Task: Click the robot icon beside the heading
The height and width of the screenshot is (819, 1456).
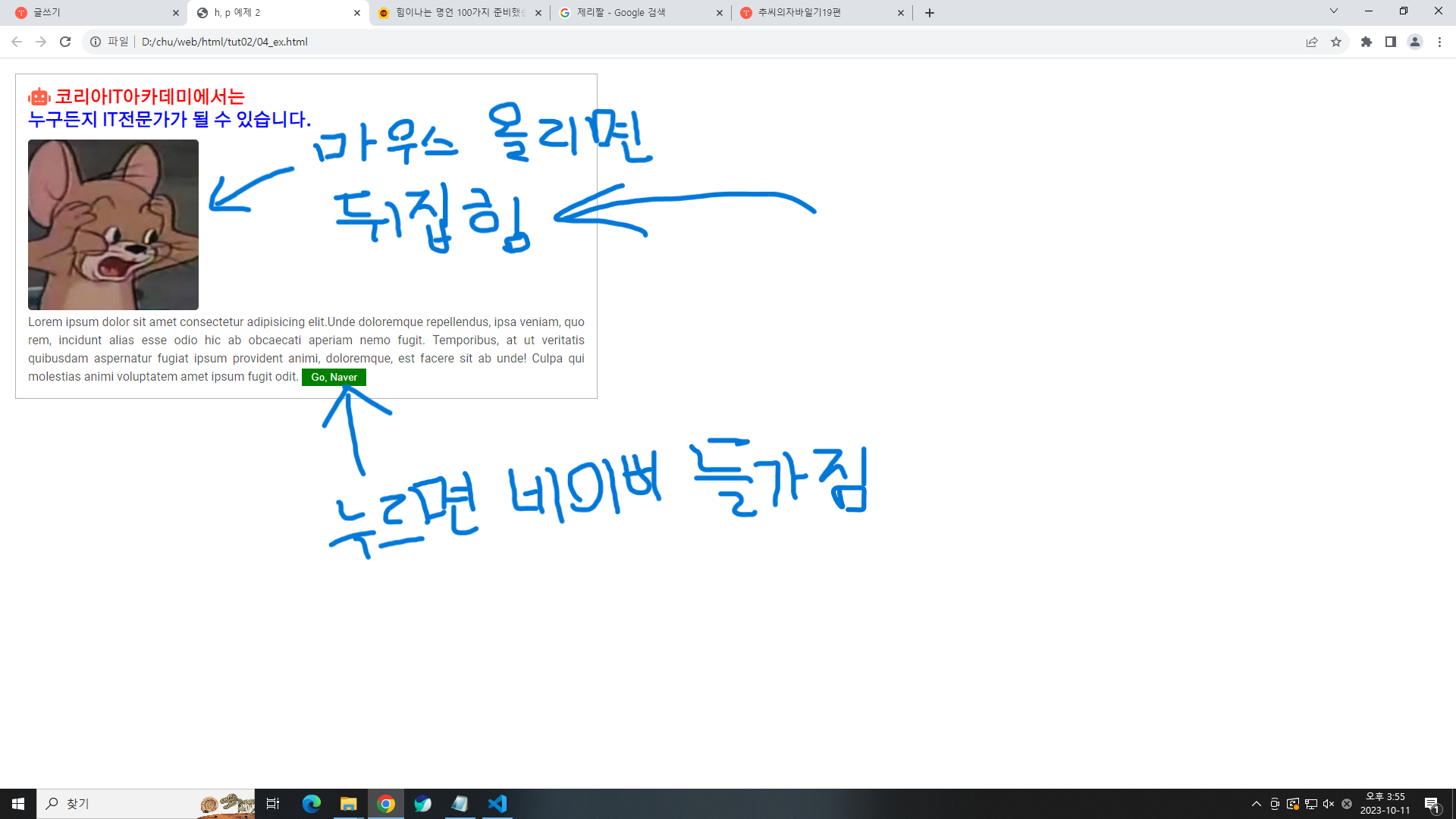Action: (39, 97)
